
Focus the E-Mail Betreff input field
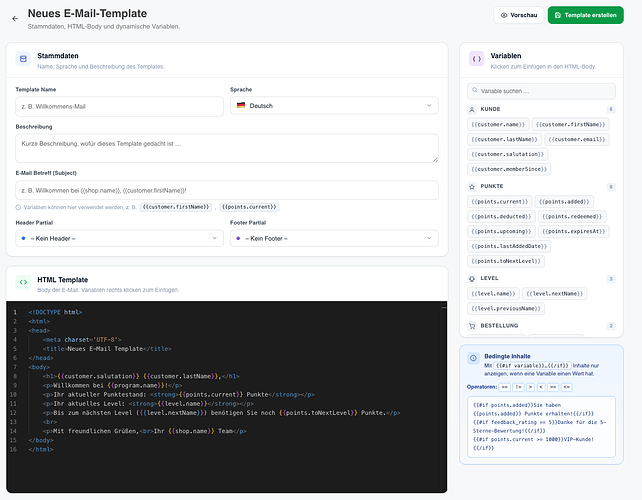[x=227, y=190]
